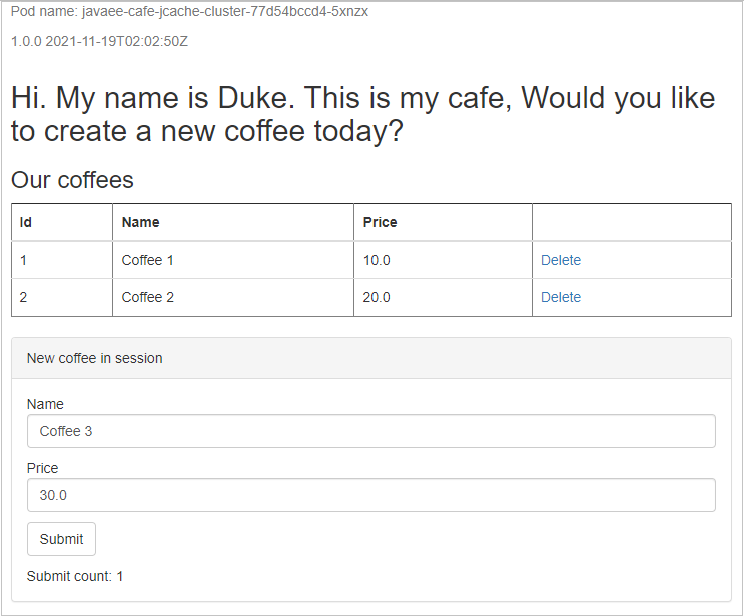Click the 'Our coffees' heading
This screenshot has height=616, width=744.
point(72,180)
